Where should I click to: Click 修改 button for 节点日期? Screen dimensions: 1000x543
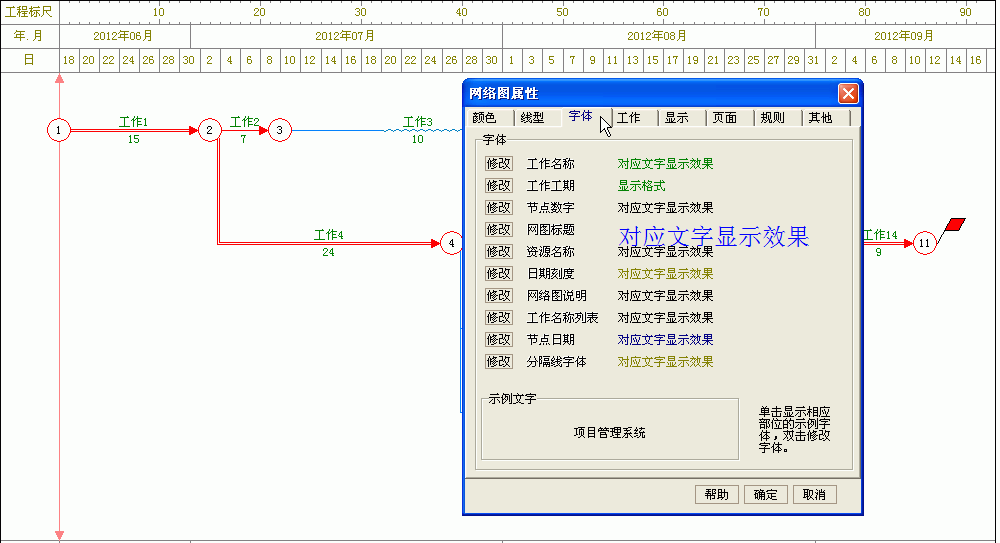pyautogui.click(x=498, y=340)
